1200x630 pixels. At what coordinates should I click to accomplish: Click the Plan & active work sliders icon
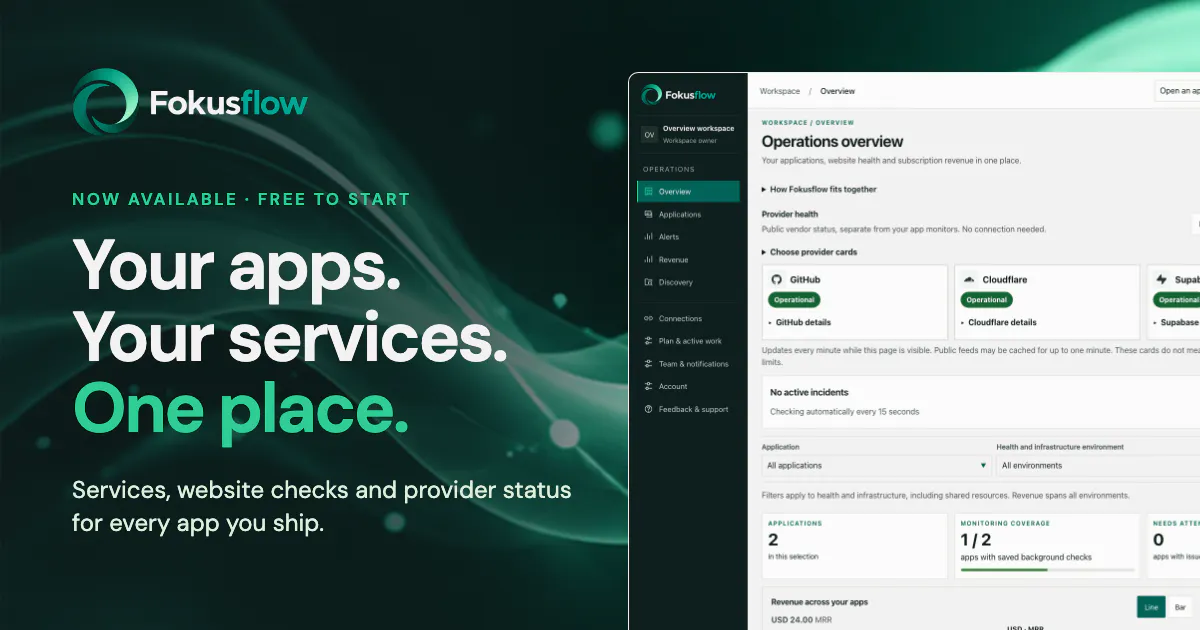pyautogui.click(x=648, y=341)
